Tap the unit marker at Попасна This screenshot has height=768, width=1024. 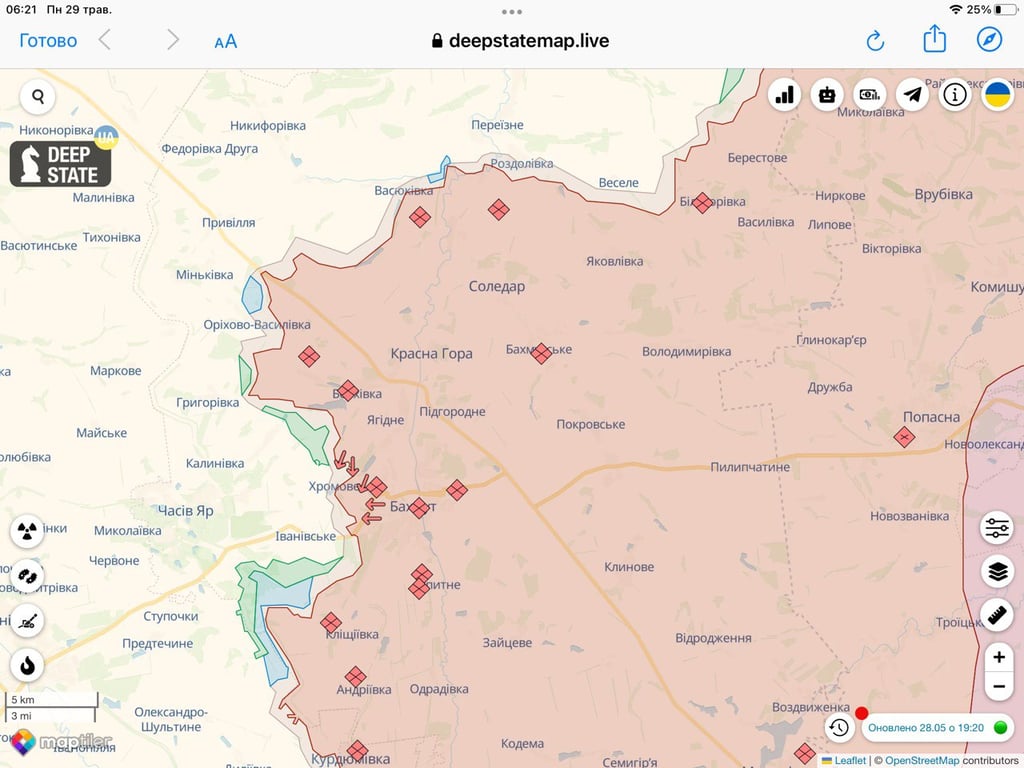904,436
